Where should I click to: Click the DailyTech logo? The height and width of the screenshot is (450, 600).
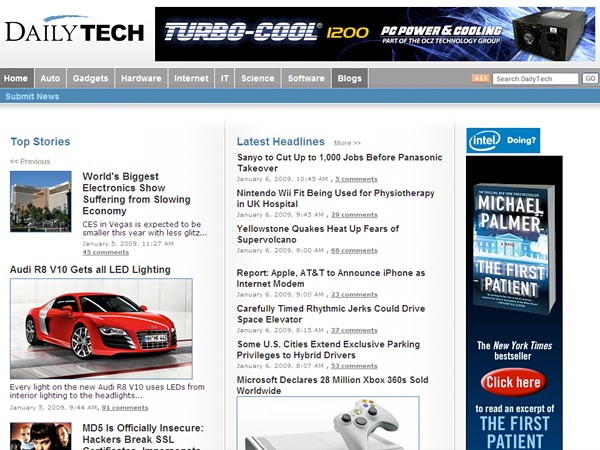pyautogui.click(x=75, y=30)
